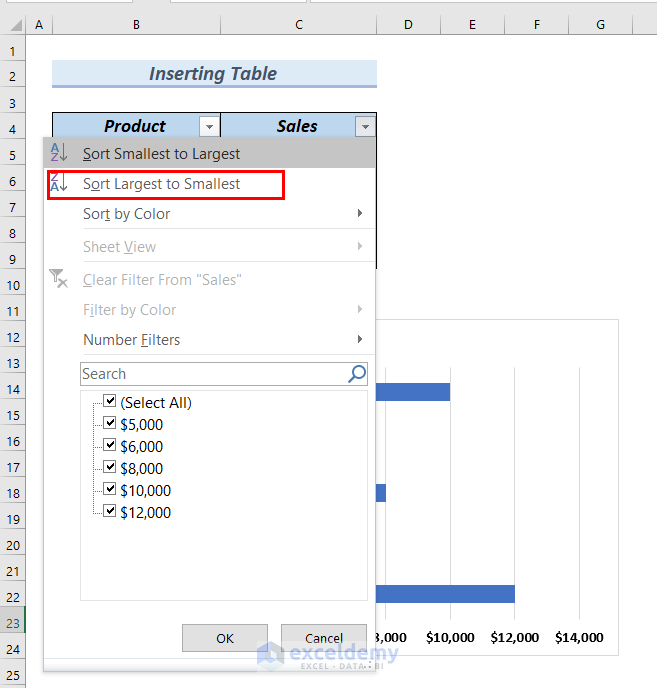657x688 pixels.
Task: Click the select-all corner triangle
Action: [16, 25]
